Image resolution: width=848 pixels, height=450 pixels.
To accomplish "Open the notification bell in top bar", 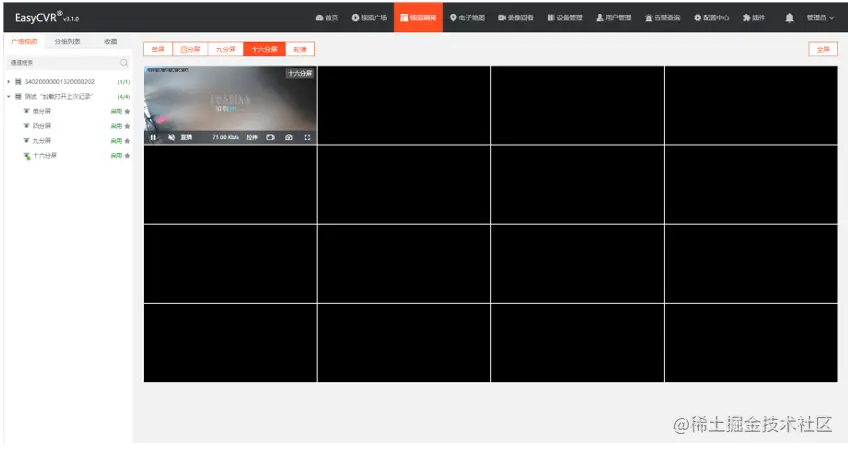I will 789,18.
